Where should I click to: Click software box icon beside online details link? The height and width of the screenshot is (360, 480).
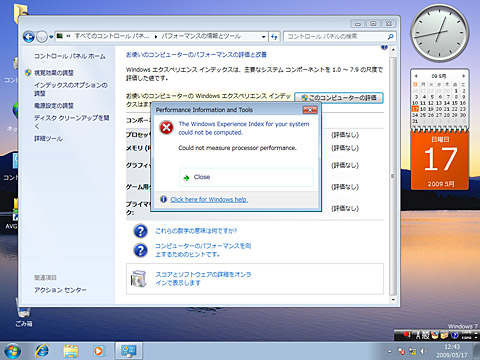pos(139,279)
